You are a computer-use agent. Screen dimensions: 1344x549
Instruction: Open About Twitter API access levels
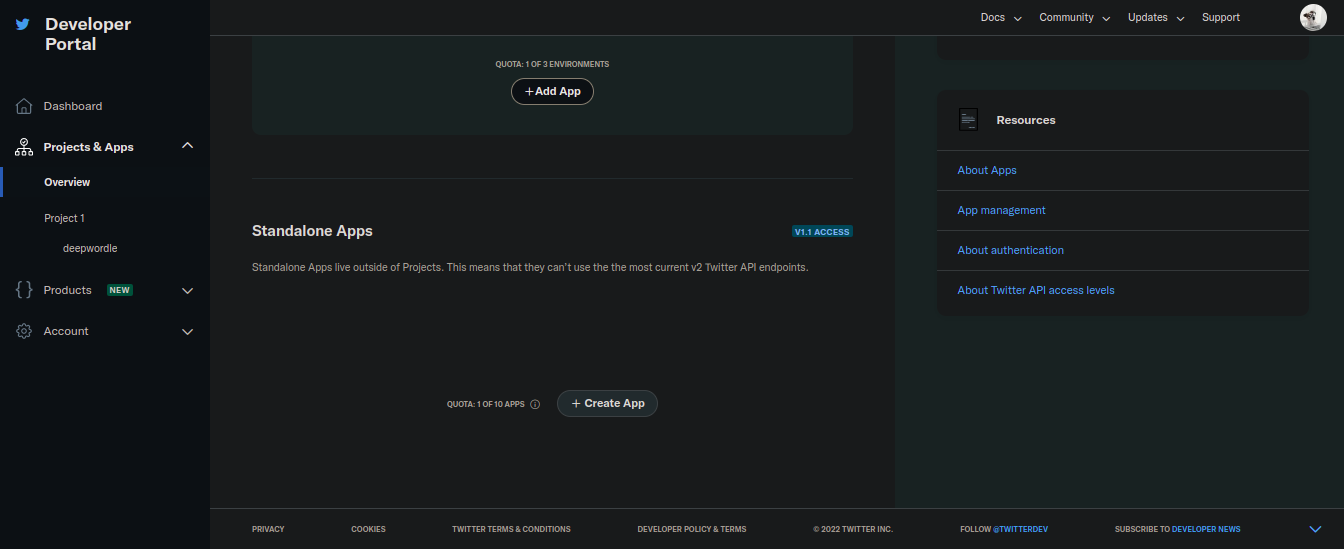[1035, 290]
